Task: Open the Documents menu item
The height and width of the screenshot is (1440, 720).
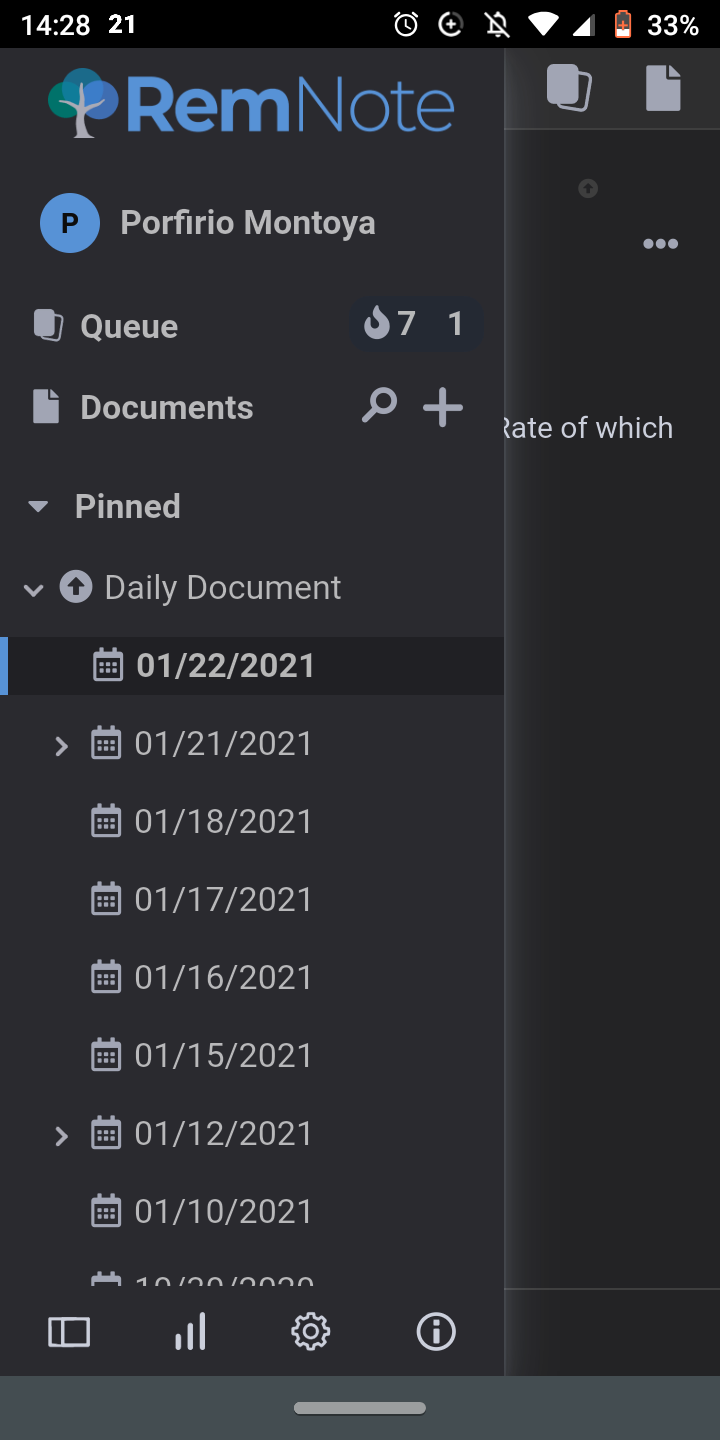Action: click(166, 407)
